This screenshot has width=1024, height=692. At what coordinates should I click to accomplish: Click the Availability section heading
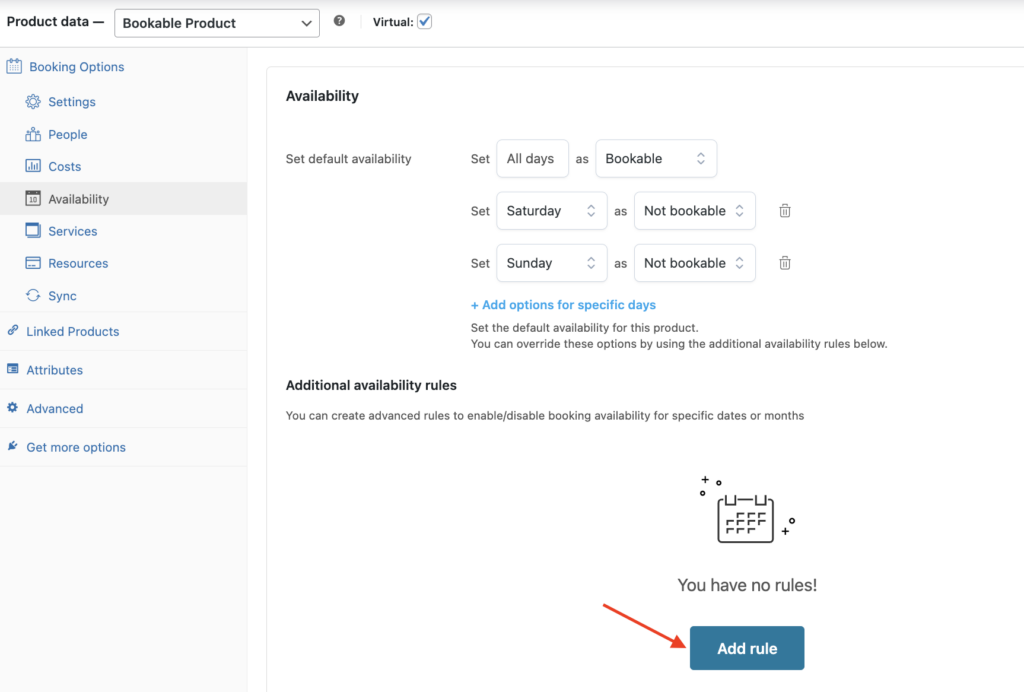click(x=322, y=96)
